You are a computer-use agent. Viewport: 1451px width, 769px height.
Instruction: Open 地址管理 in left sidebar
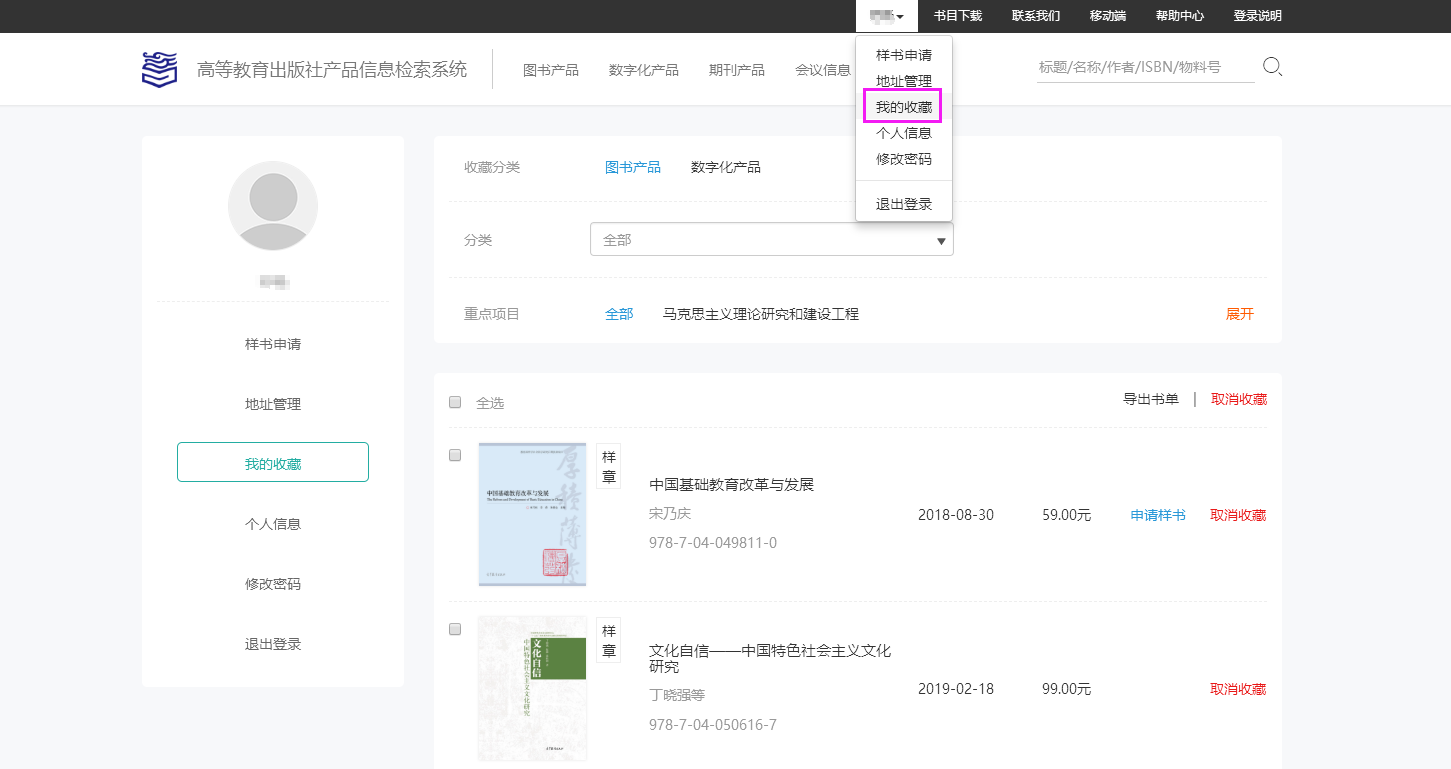click(x=273, y=404)
